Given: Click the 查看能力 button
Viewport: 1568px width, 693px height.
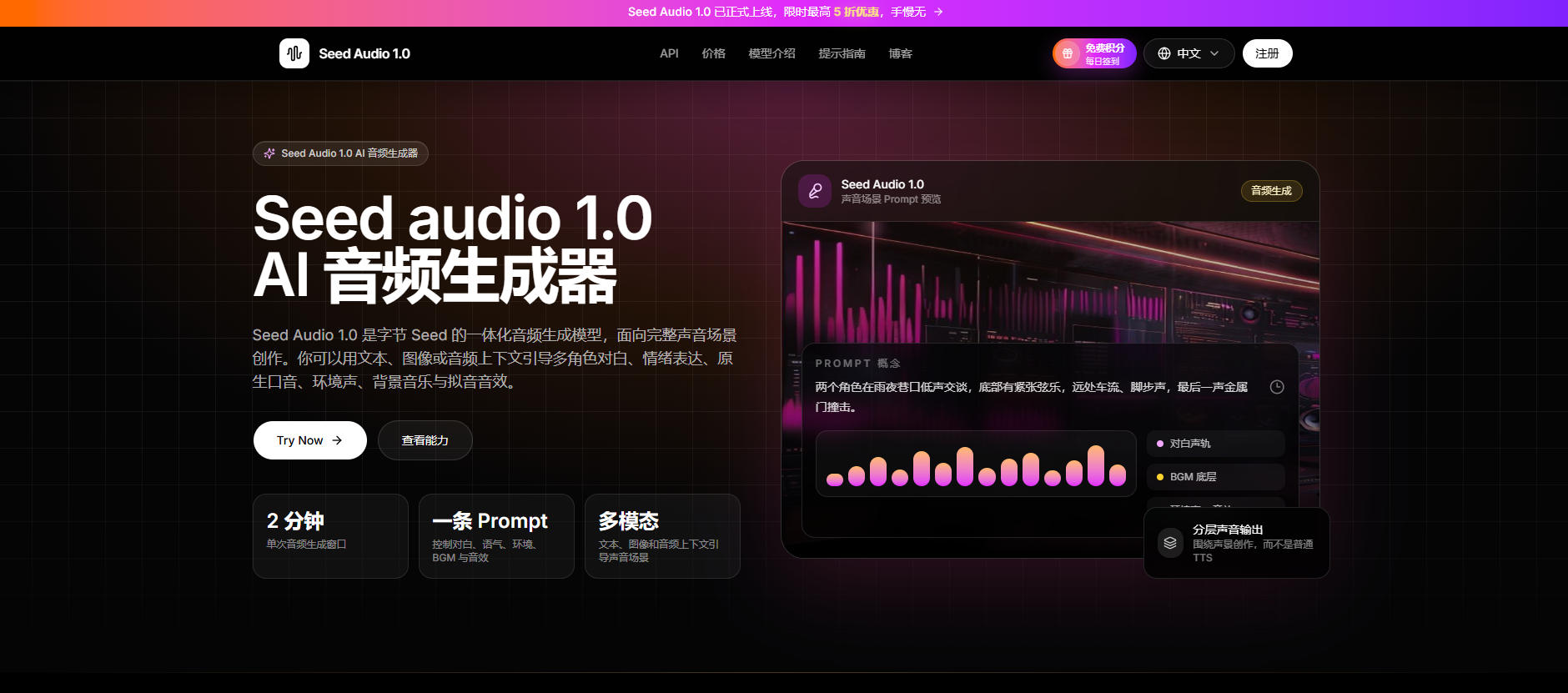Looking at the screenshot, I should pos(425,440).
